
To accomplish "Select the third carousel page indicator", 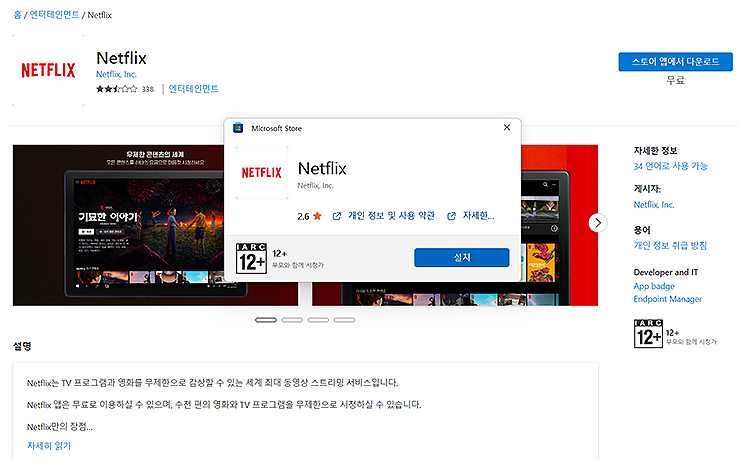I will 318,320.
